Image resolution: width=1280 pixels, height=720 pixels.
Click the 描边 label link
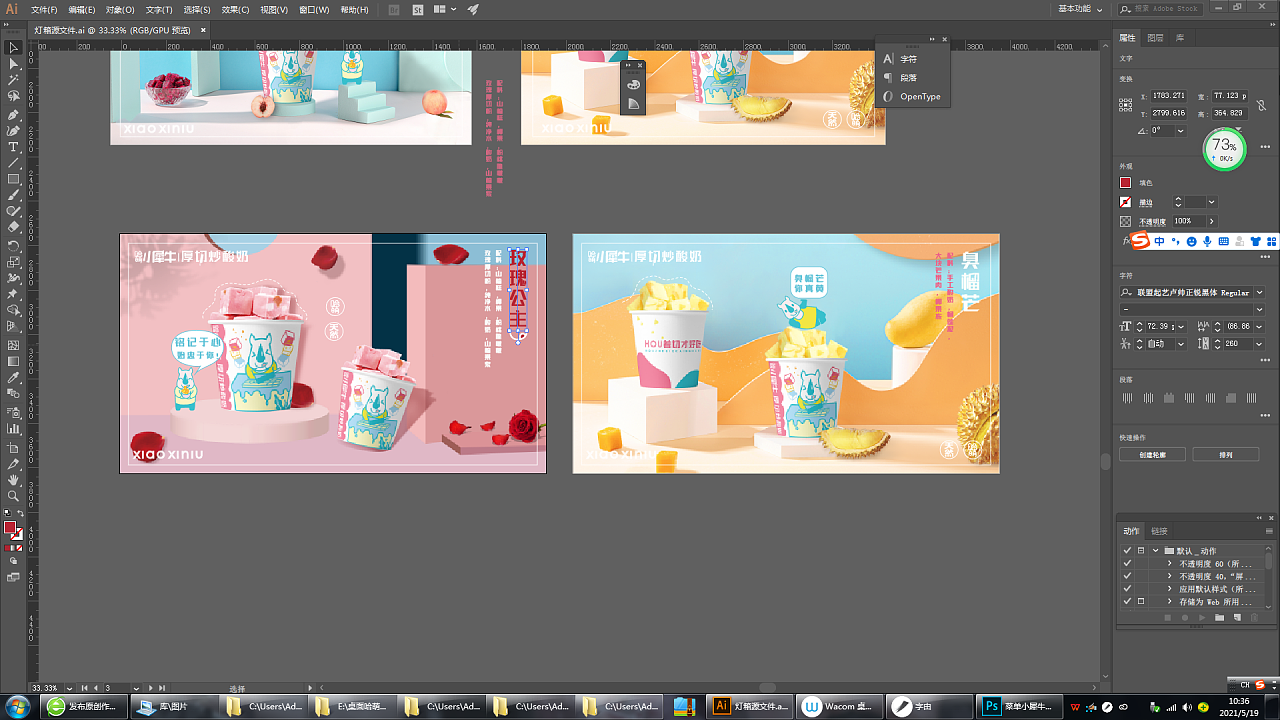pos(1146,202)
